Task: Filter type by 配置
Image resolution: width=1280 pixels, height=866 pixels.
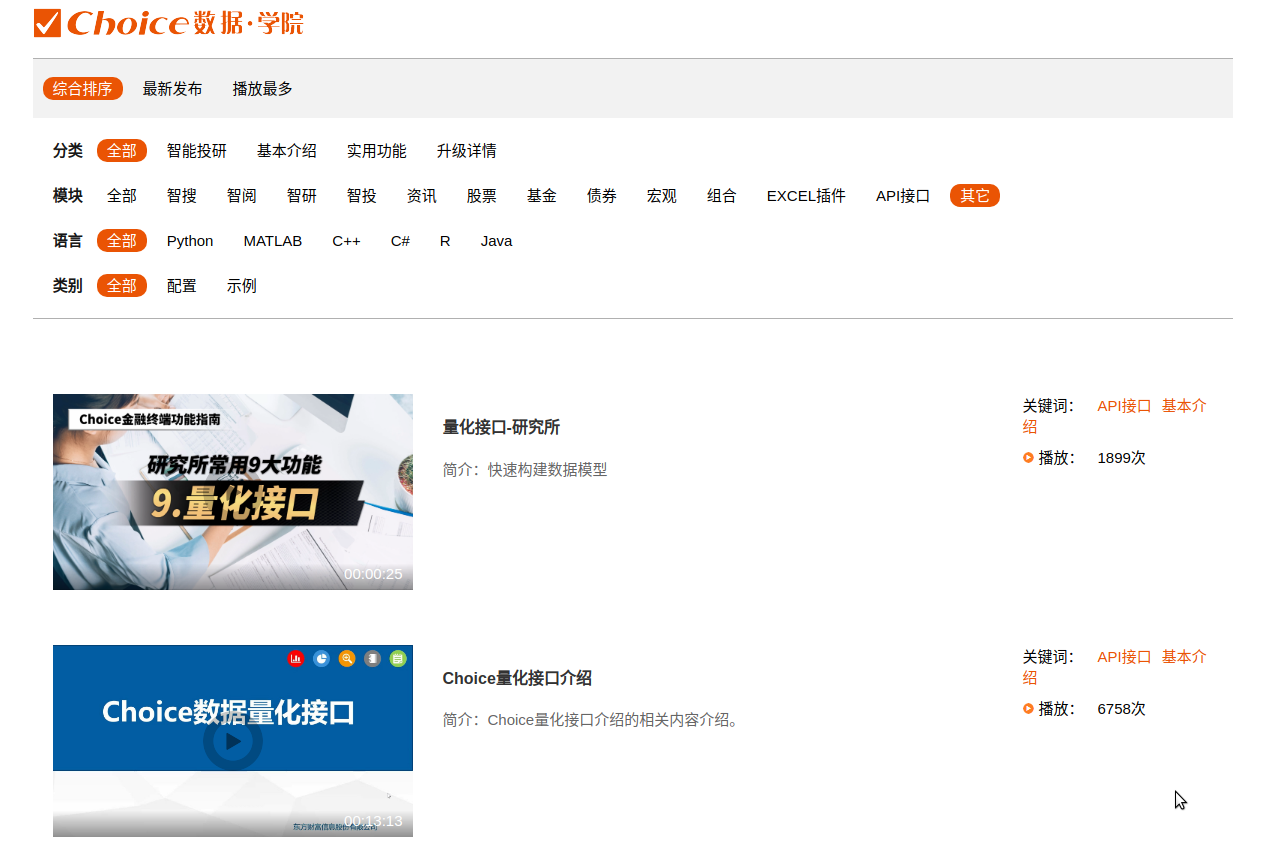Action: click(x=182, y=285)
